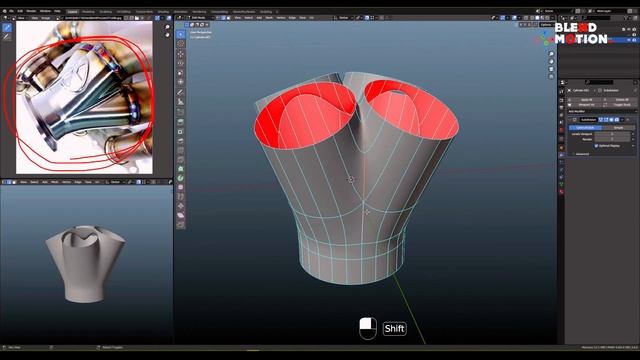Click the Outliner search field
640x360 pixels.
(x=596, y=18)
